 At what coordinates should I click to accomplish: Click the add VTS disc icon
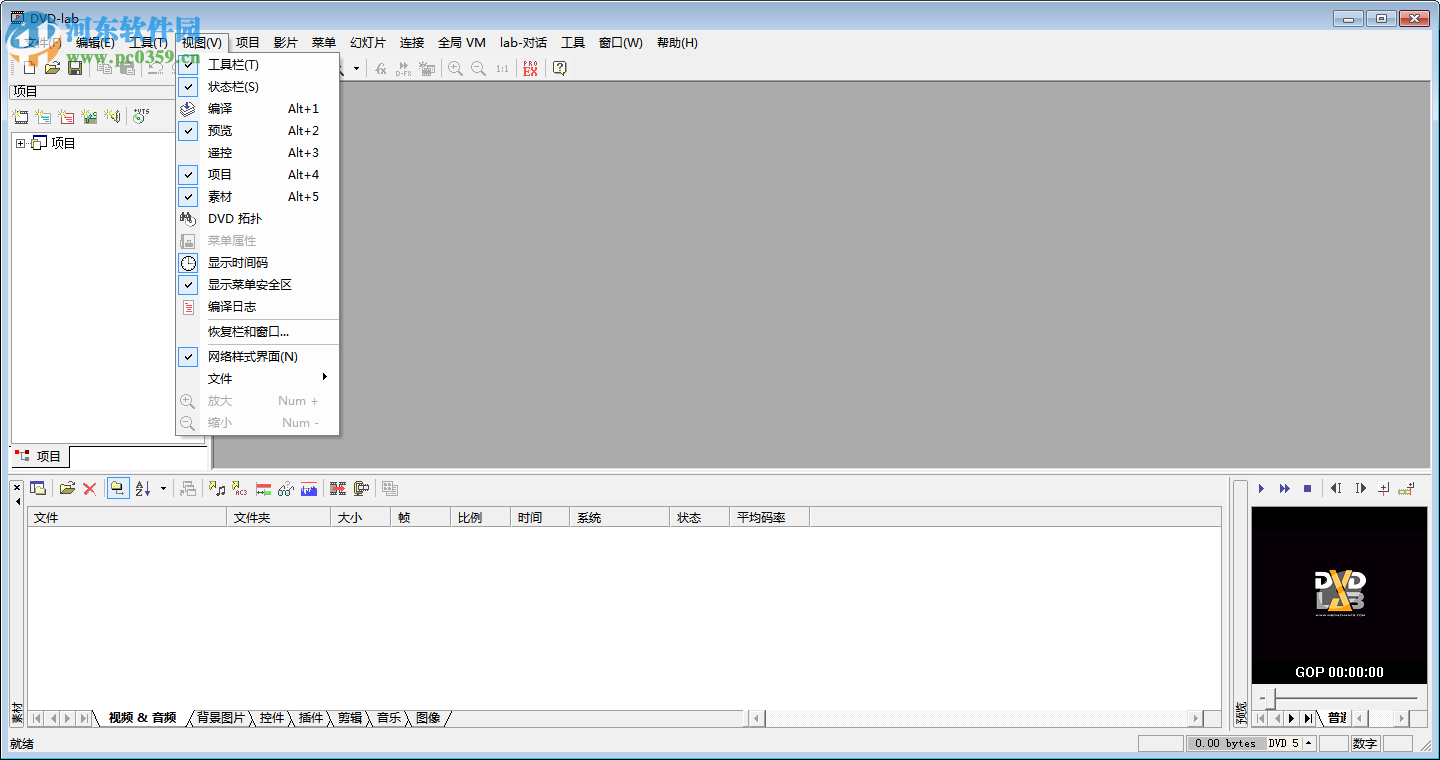[141, 117]
